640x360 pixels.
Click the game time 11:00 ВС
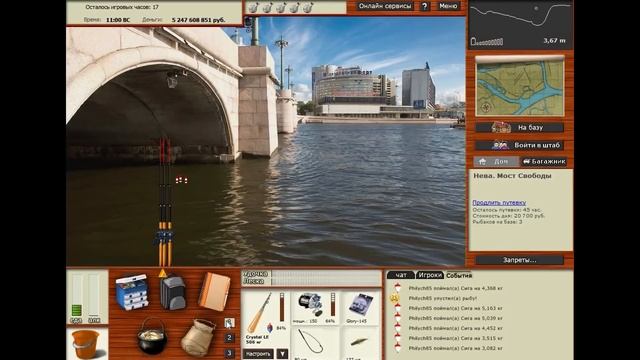pos(118,20)
